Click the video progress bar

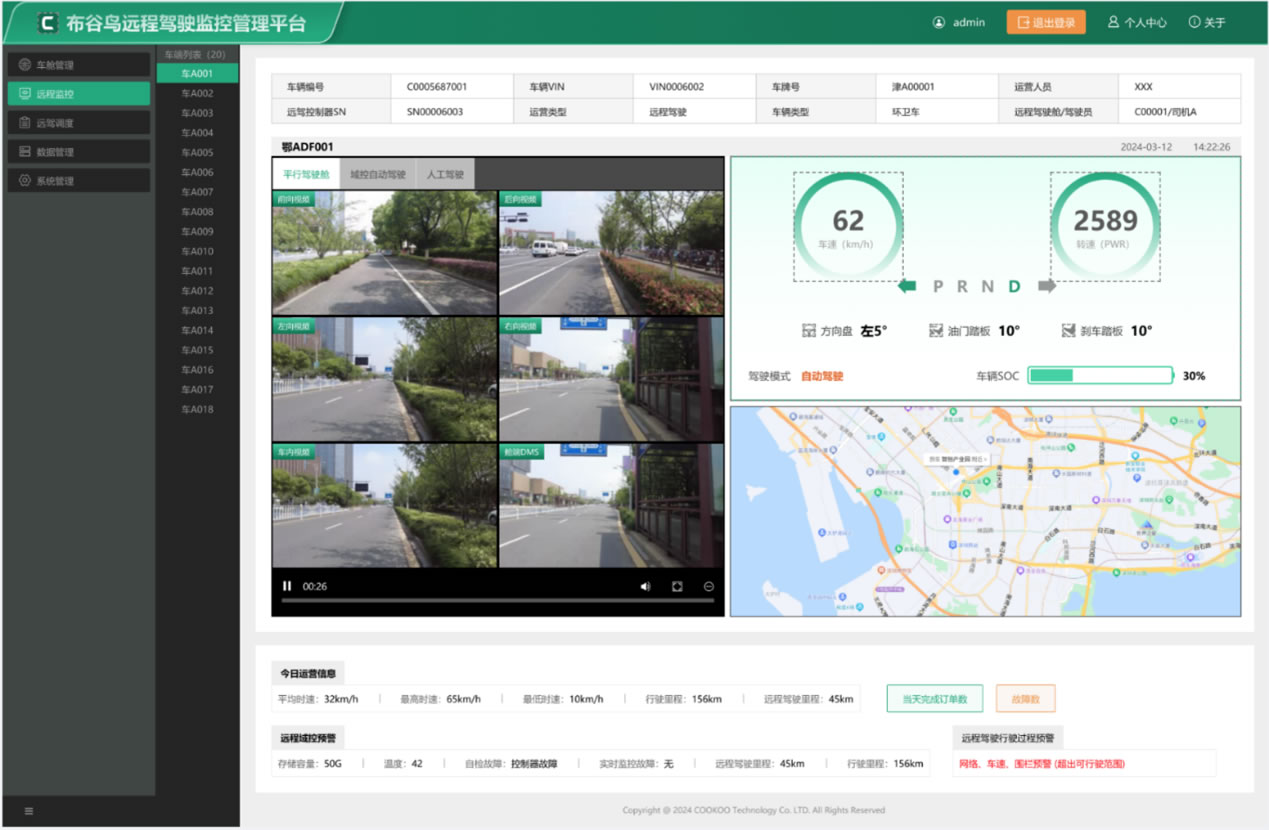tap(497, 601)
